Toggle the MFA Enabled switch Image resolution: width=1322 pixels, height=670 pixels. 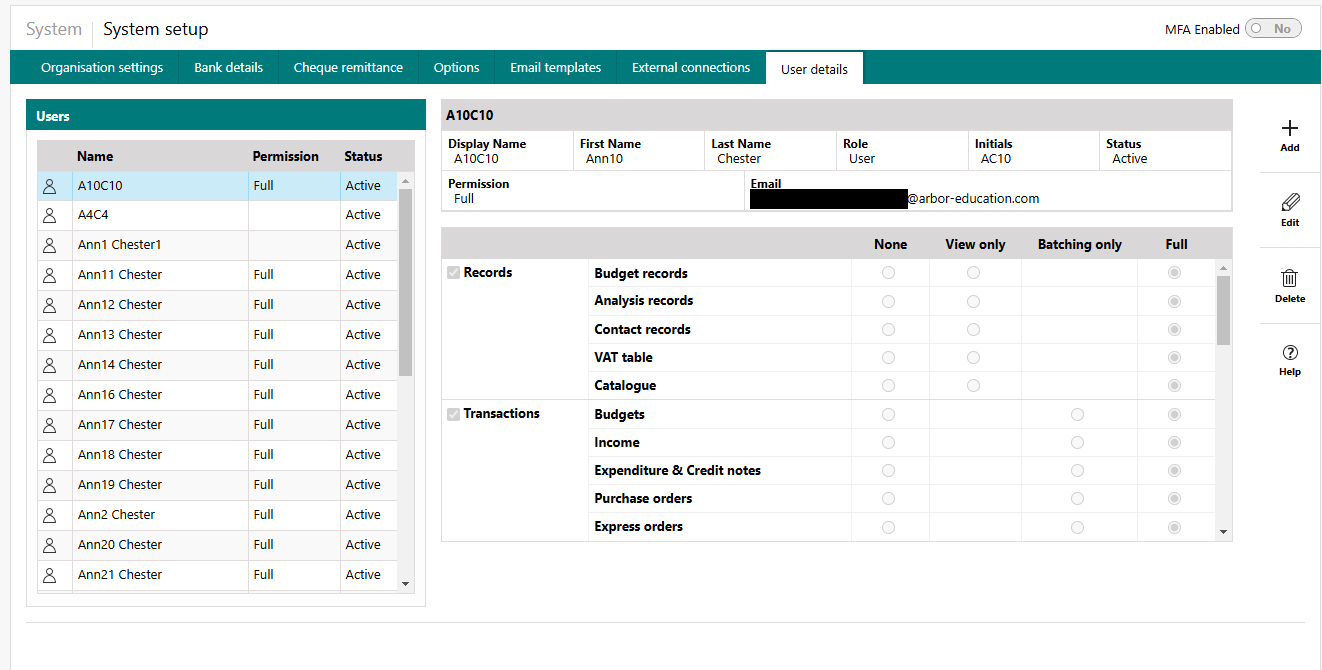pyautogui.click(x=1272, y=29)
